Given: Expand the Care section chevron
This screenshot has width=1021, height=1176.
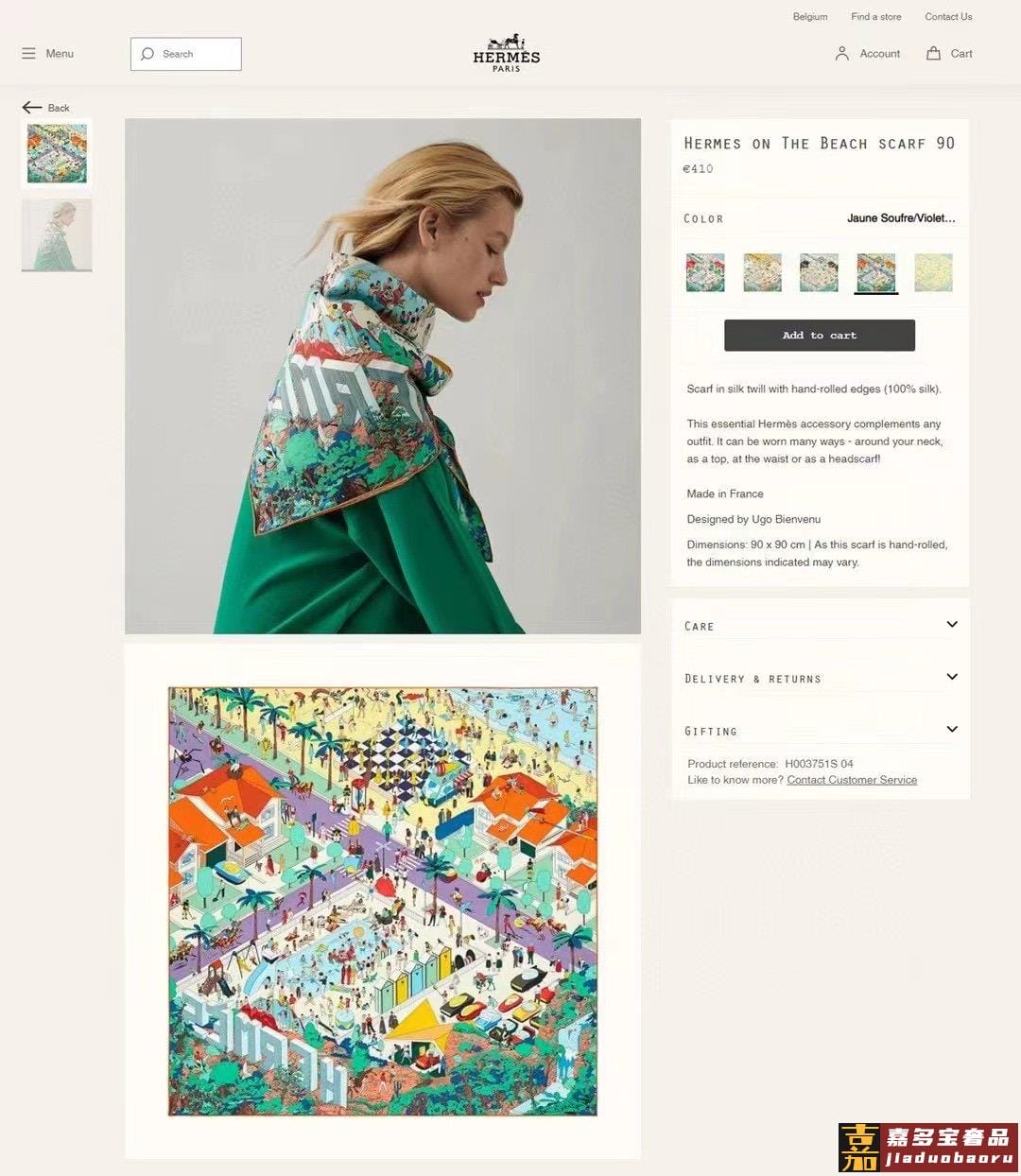Looking at the screenshot, I should tap(952, 624).
